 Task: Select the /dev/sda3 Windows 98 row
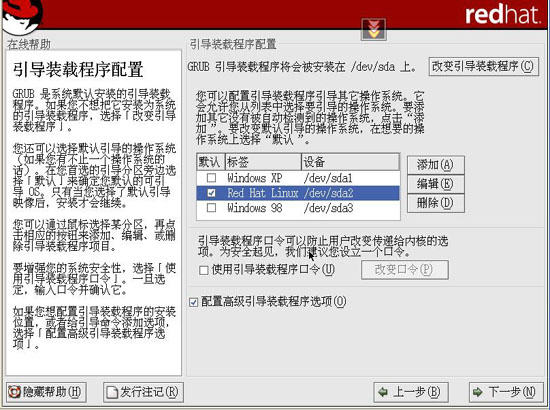click(298, 208)
